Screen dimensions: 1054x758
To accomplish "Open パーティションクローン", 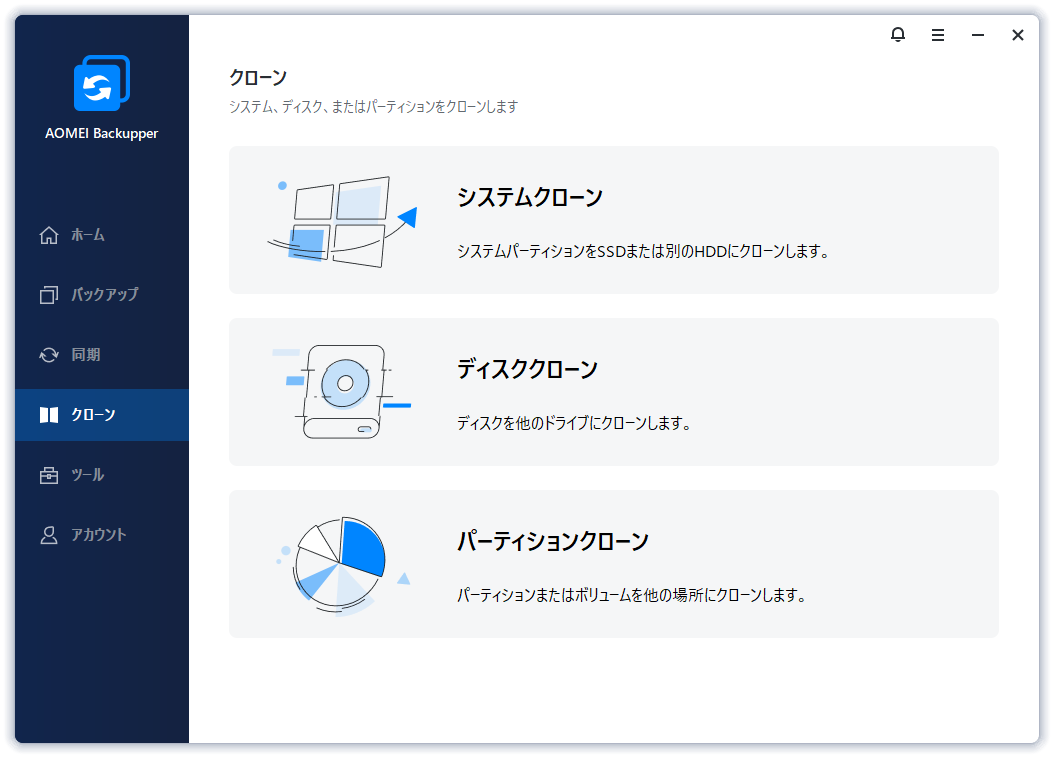I will click(x=553, y=540).
